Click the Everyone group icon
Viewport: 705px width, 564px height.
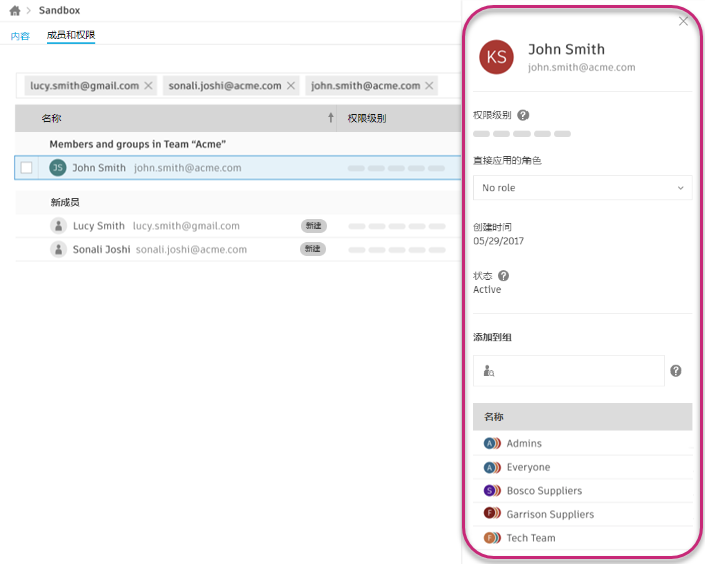tap(492, 467)
